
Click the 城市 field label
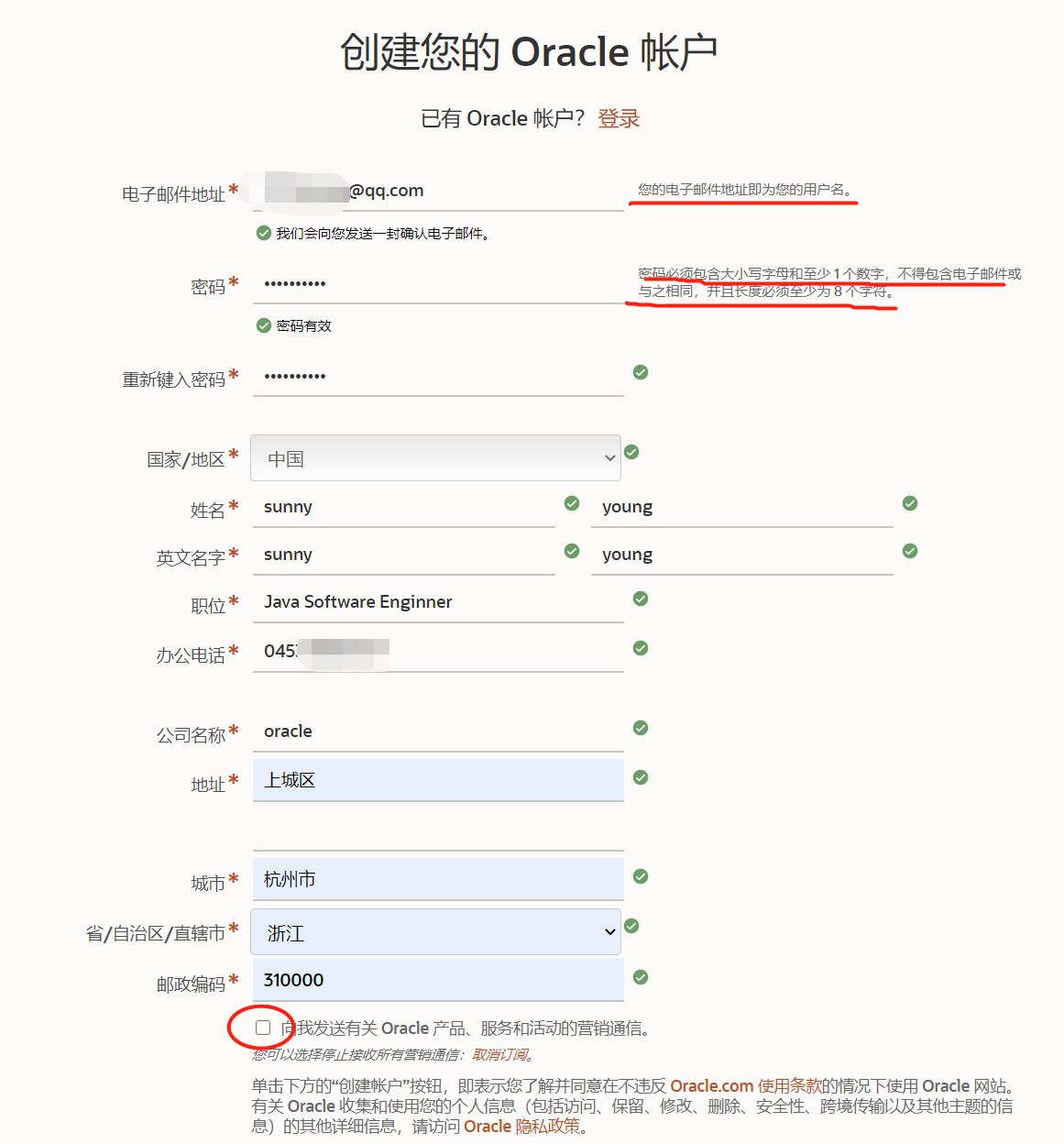pos(208,884)
